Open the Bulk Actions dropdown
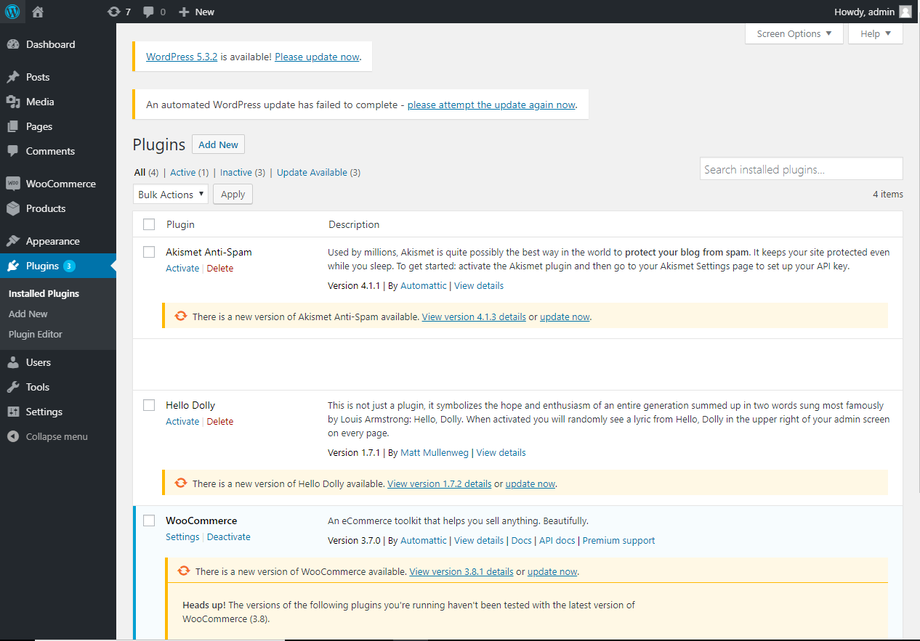This screenshot has height=641, width=920. pyautogui.click(x=170, y=195)
